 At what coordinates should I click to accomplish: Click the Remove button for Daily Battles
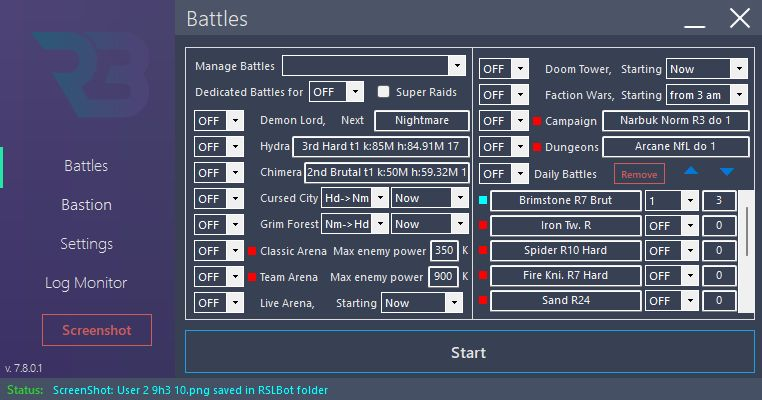639,174
